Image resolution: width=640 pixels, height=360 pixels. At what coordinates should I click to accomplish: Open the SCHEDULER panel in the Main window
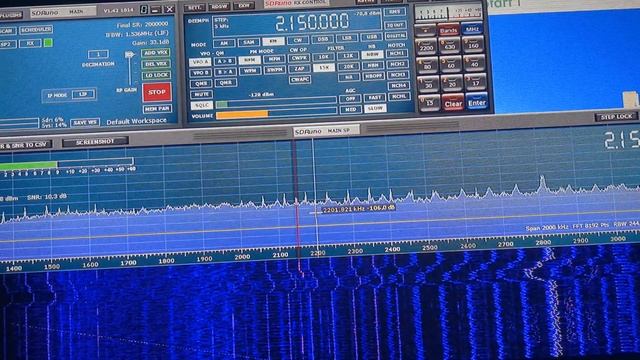click(x=36, y=30)
